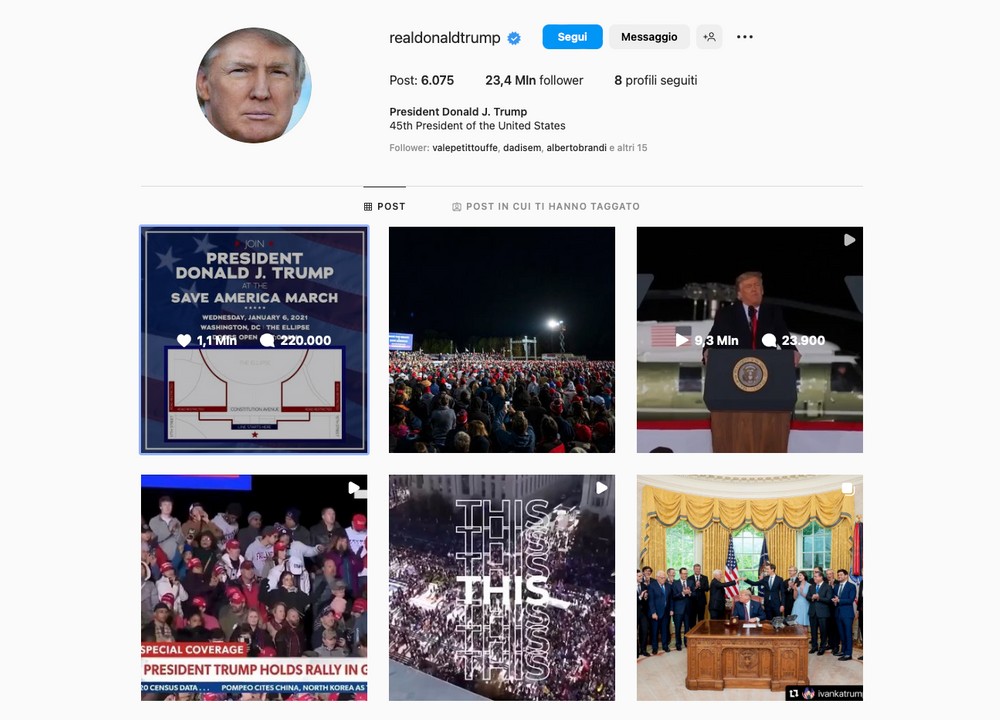Click the video reel icon on podium post
Screen dimensions: 1000x720
click(x=849, y=240)
